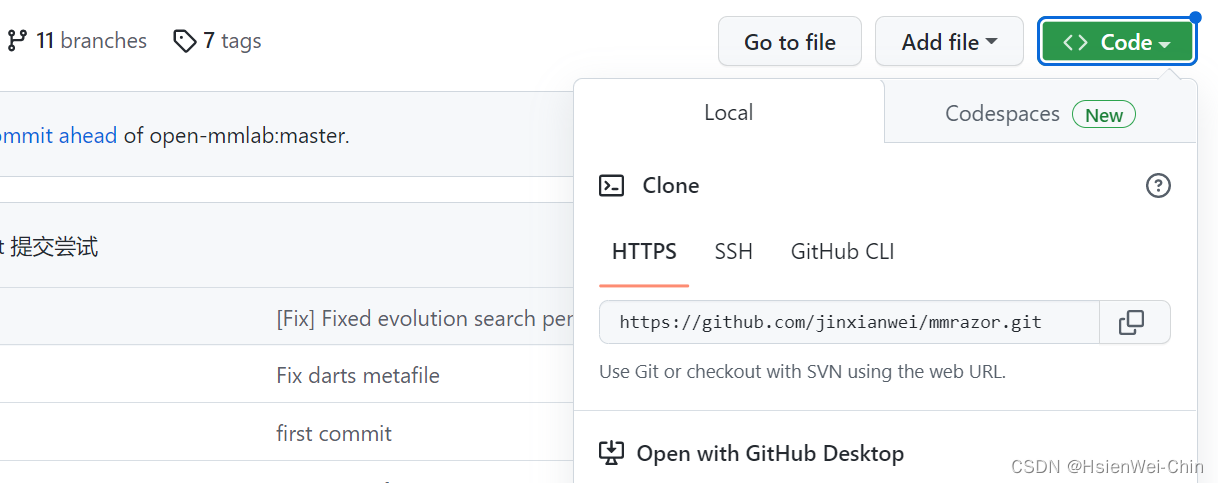Click the '提交尝试' commit title text
This screenshot has height=483, width=1218.
(x=54, y=246)
